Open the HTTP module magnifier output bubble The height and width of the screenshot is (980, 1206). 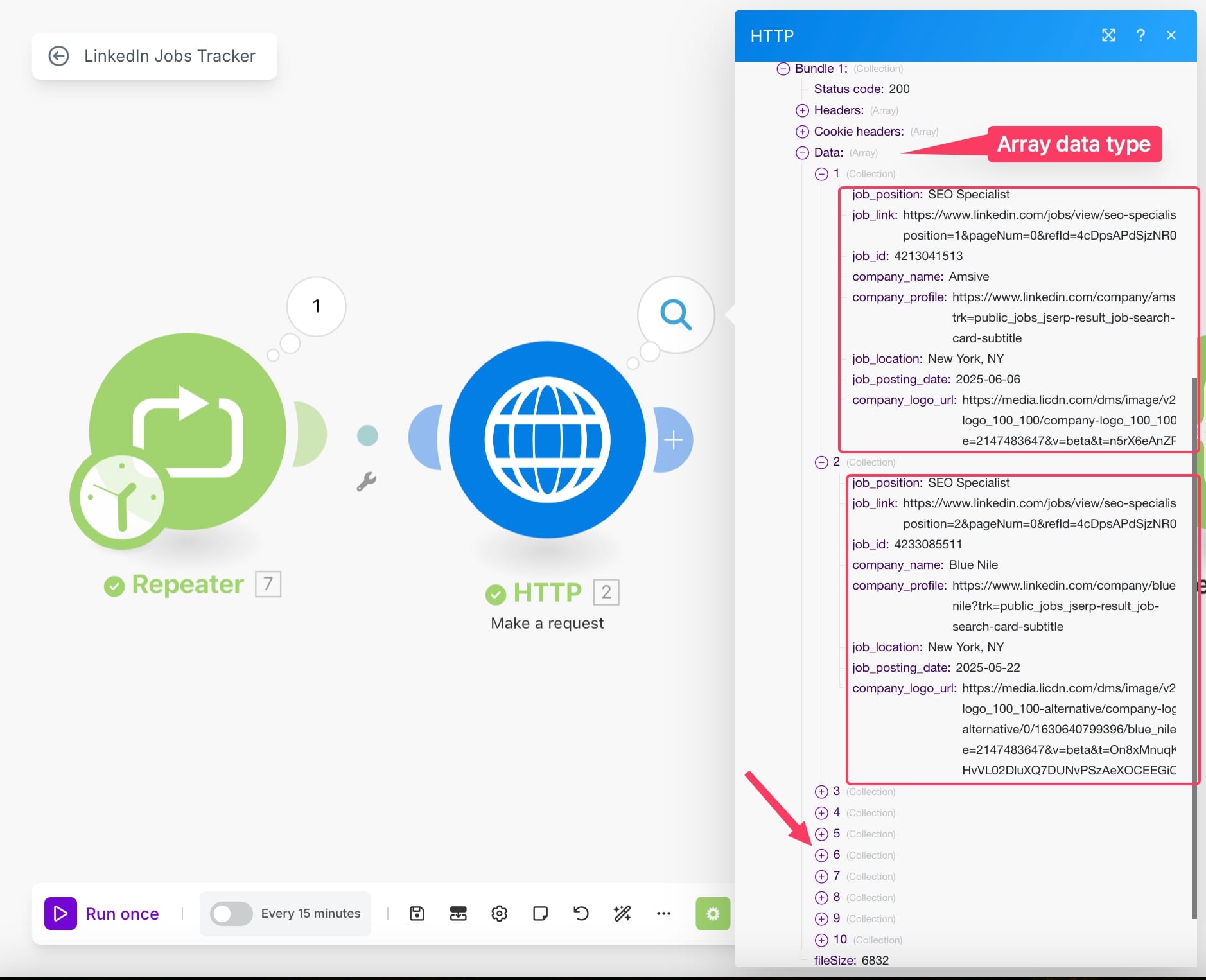(x=676, y=314)
